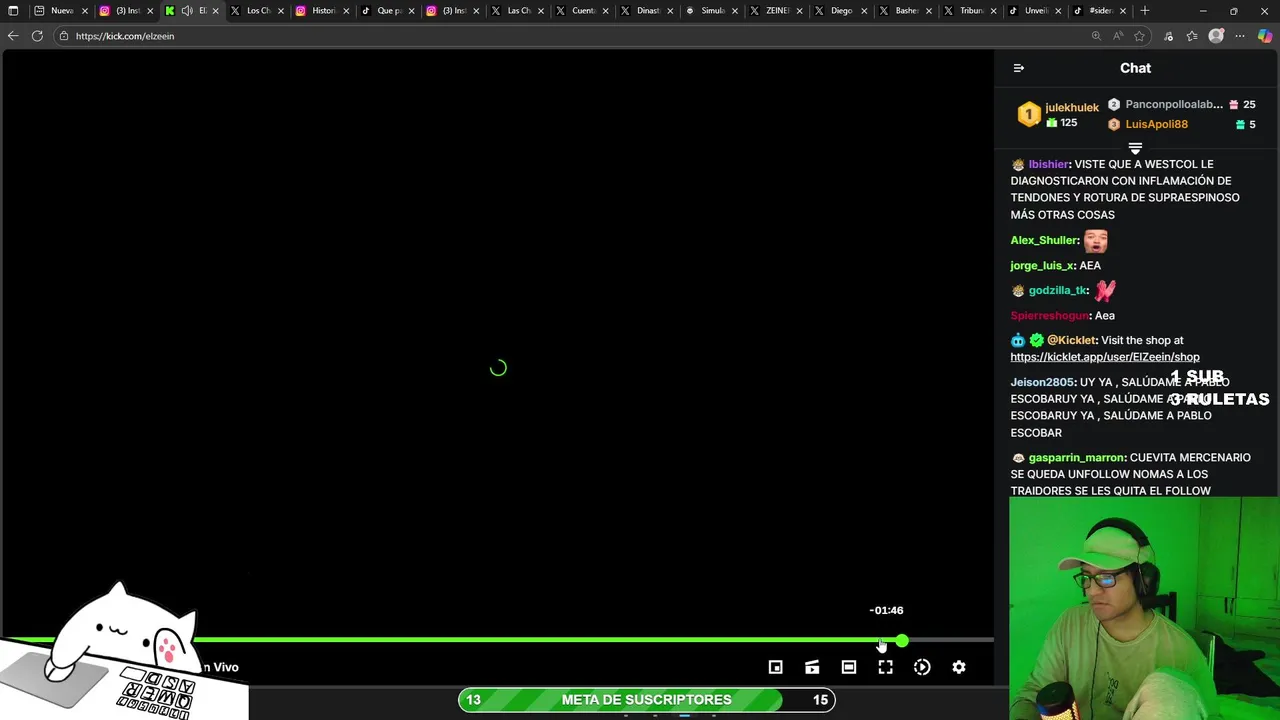The image size is (1280, 720).
Task: Open the extensions icon beside the favorites star
Action: (x=1168, y=36)
